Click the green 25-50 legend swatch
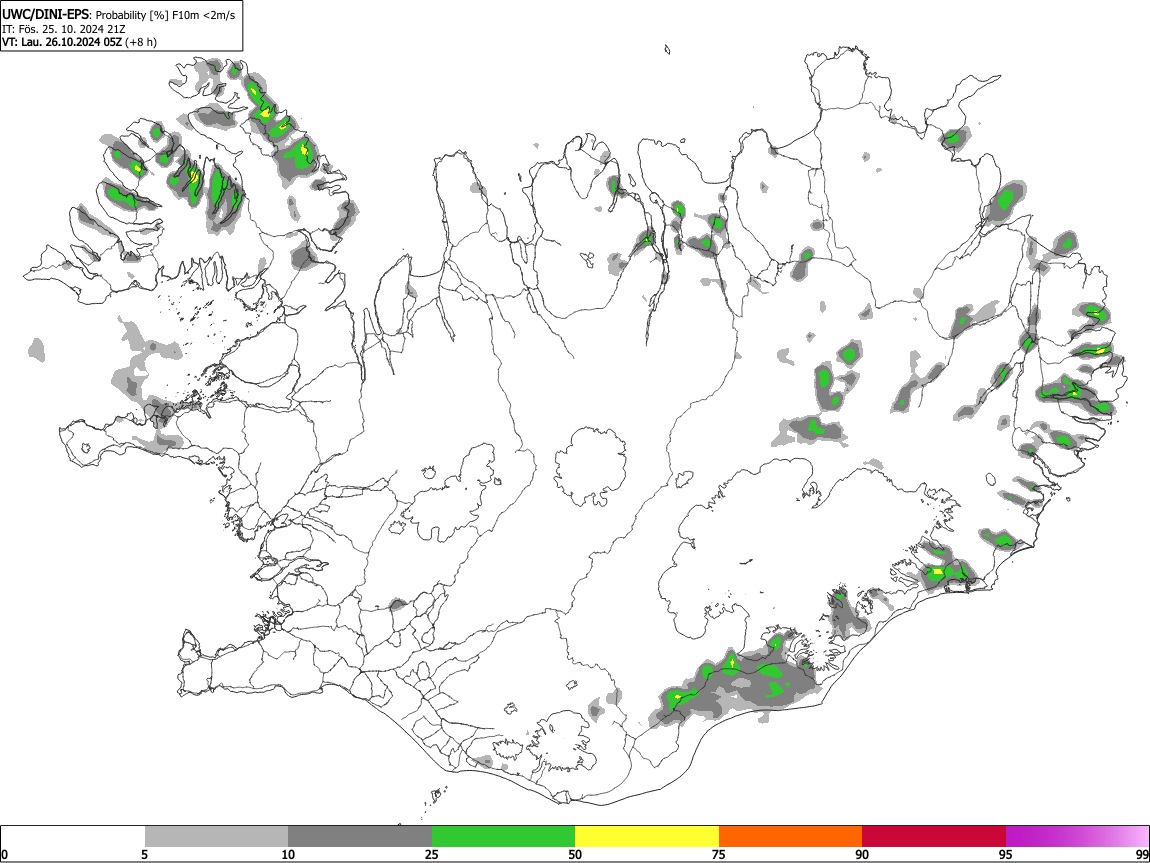Image resolution: width=1150 pixels, height=863 pixels. coord(503,837)
